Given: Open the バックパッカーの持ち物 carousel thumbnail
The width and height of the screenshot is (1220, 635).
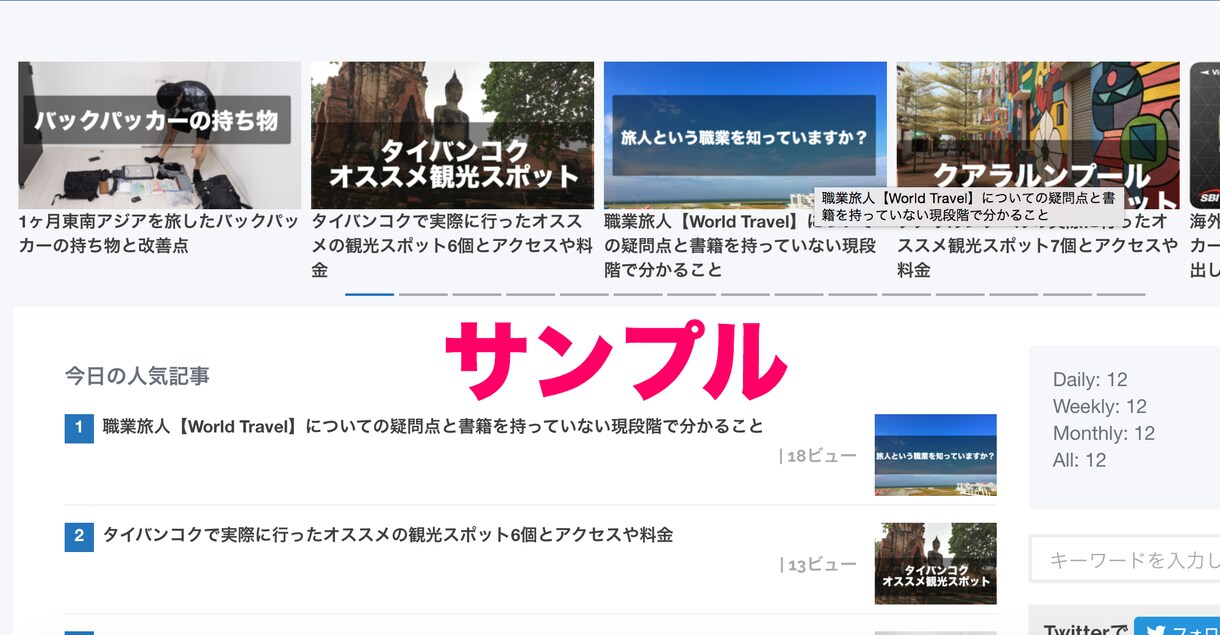Looking at the screenshot, I should click(159, 135).
